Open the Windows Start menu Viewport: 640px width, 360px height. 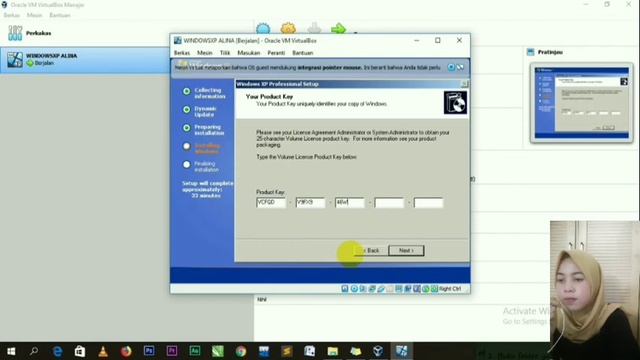(11, 351)
